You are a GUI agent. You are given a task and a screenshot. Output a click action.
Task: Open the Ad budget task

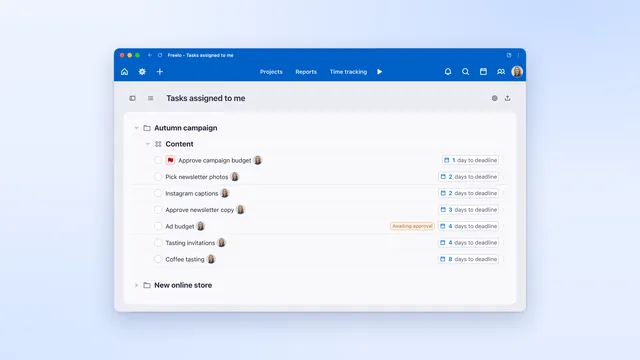tap(180, 227)
